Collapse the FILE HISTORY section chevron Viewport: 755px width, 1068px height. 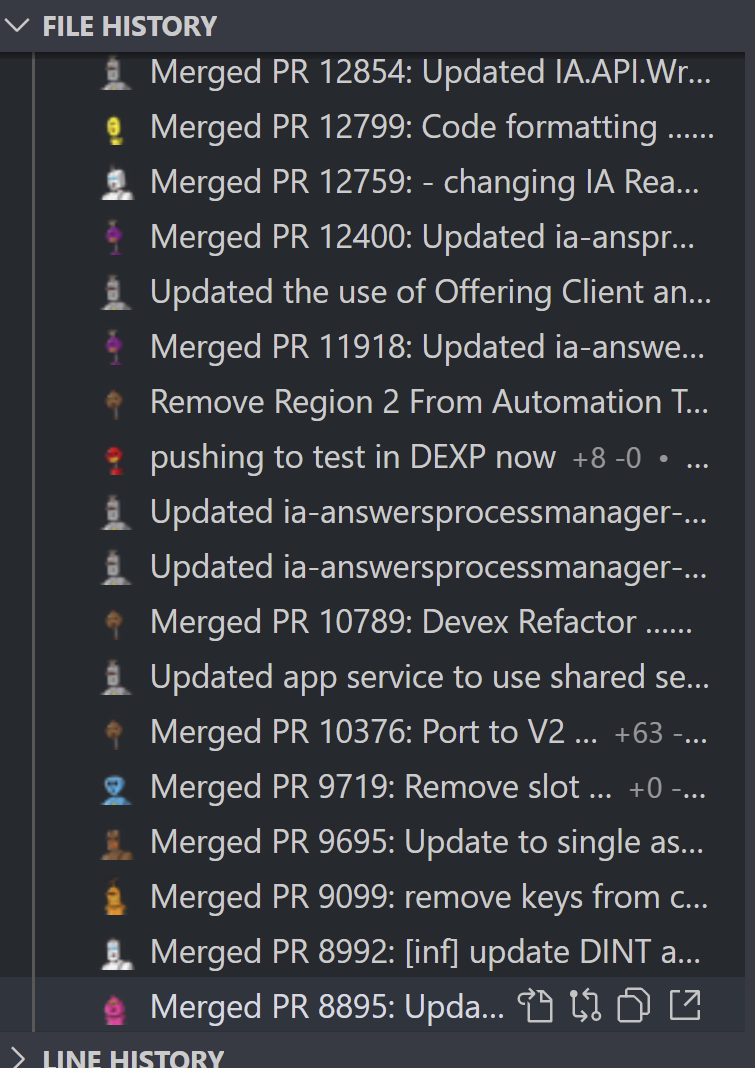pos(18,26)
